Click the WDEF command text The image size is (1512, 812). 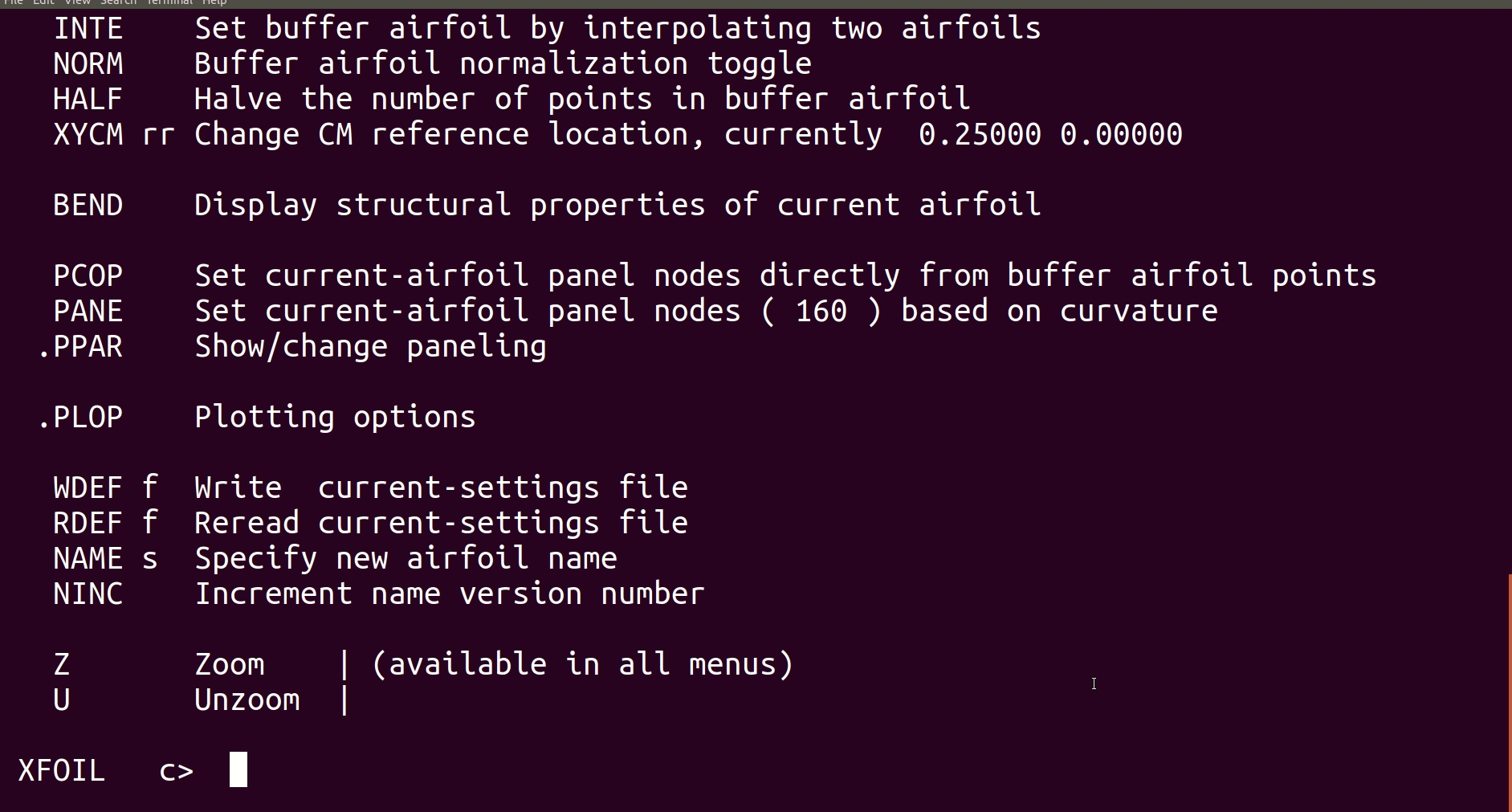click(88, 488)
